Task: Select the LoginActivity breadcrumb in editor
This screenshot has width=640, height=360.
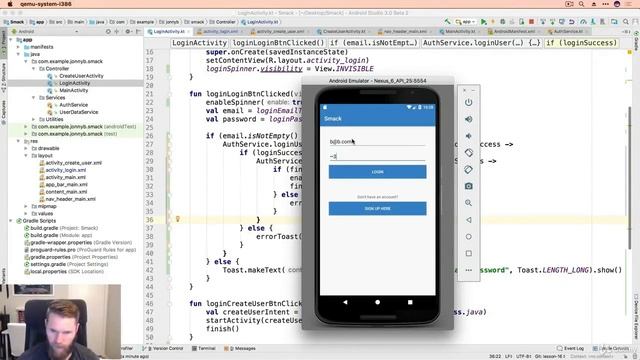Action: 199,43
